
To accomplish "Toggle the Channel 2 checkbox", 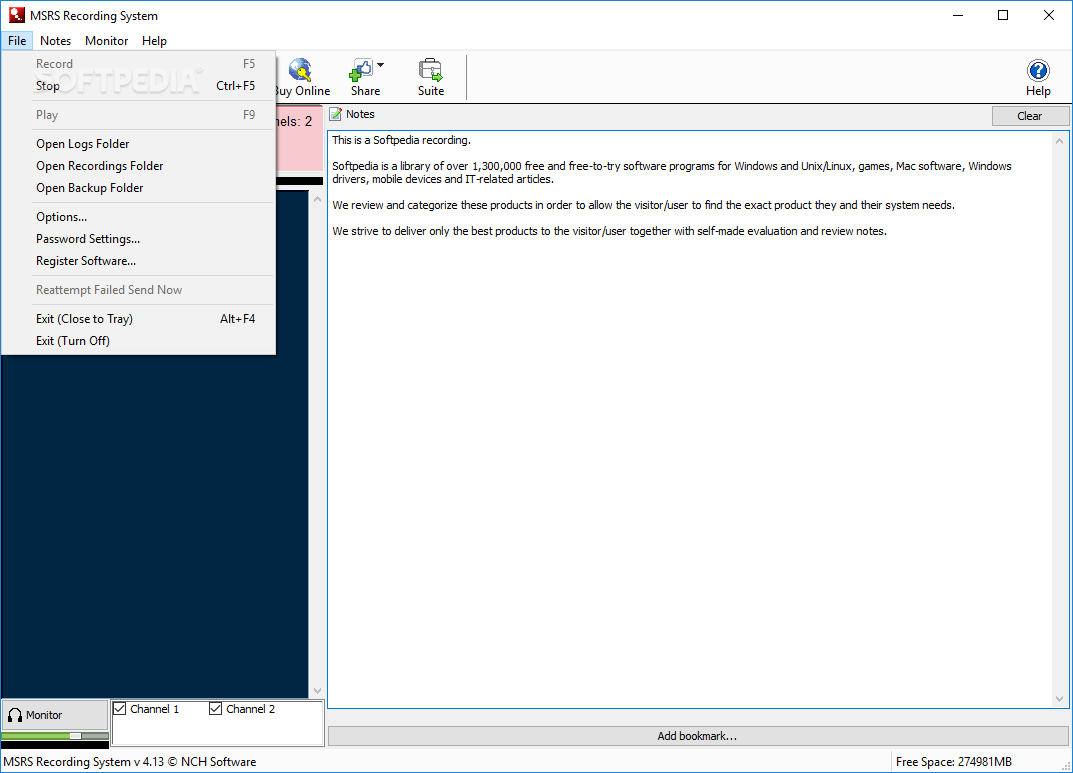I will point(216,709).
